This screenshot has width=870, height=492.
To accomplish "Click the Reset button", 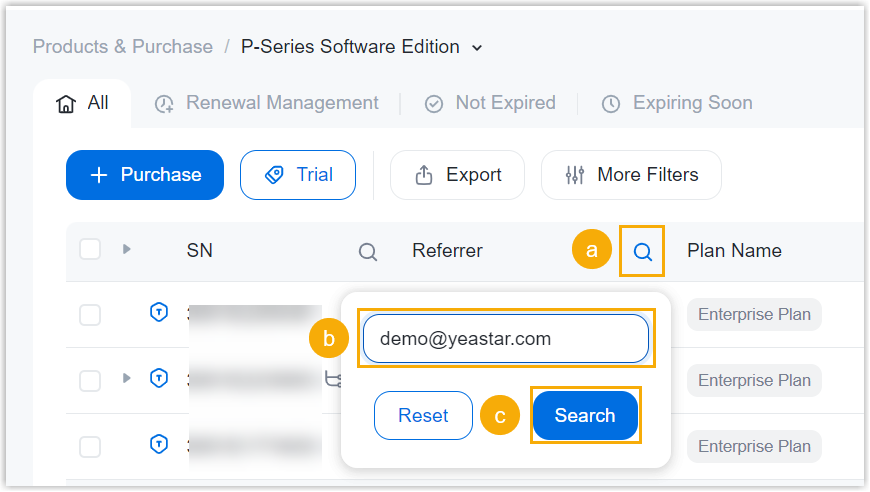I will pos(423,415).
